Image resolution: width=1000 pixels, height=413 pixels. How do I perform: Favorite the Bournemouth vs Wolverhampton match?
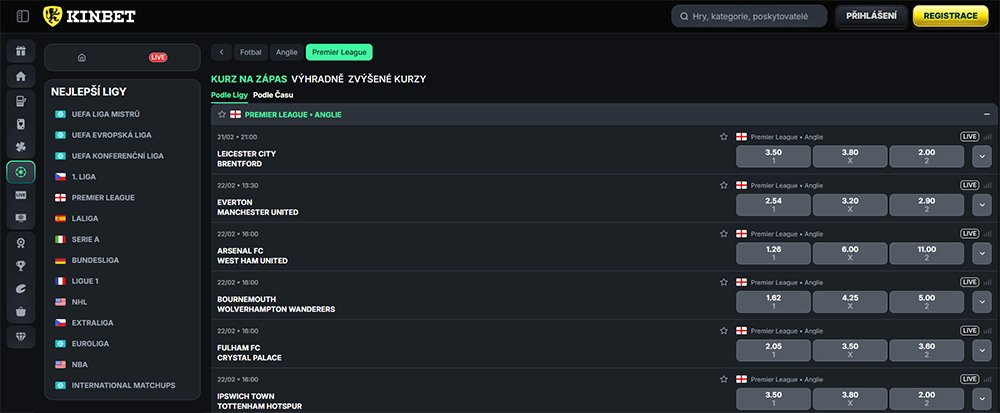724,282
